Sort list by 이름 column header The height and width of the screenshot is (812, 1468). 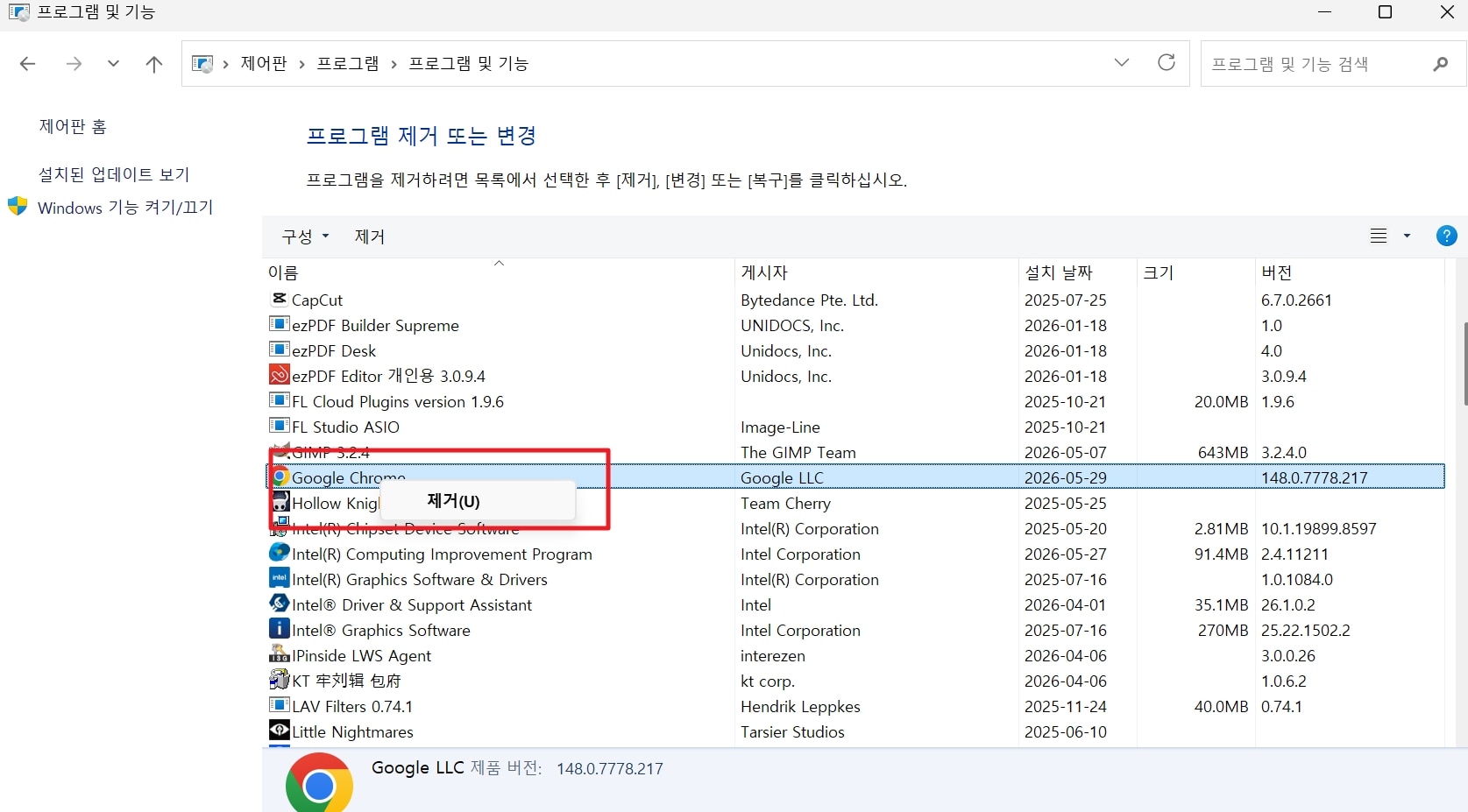point(500,272)
